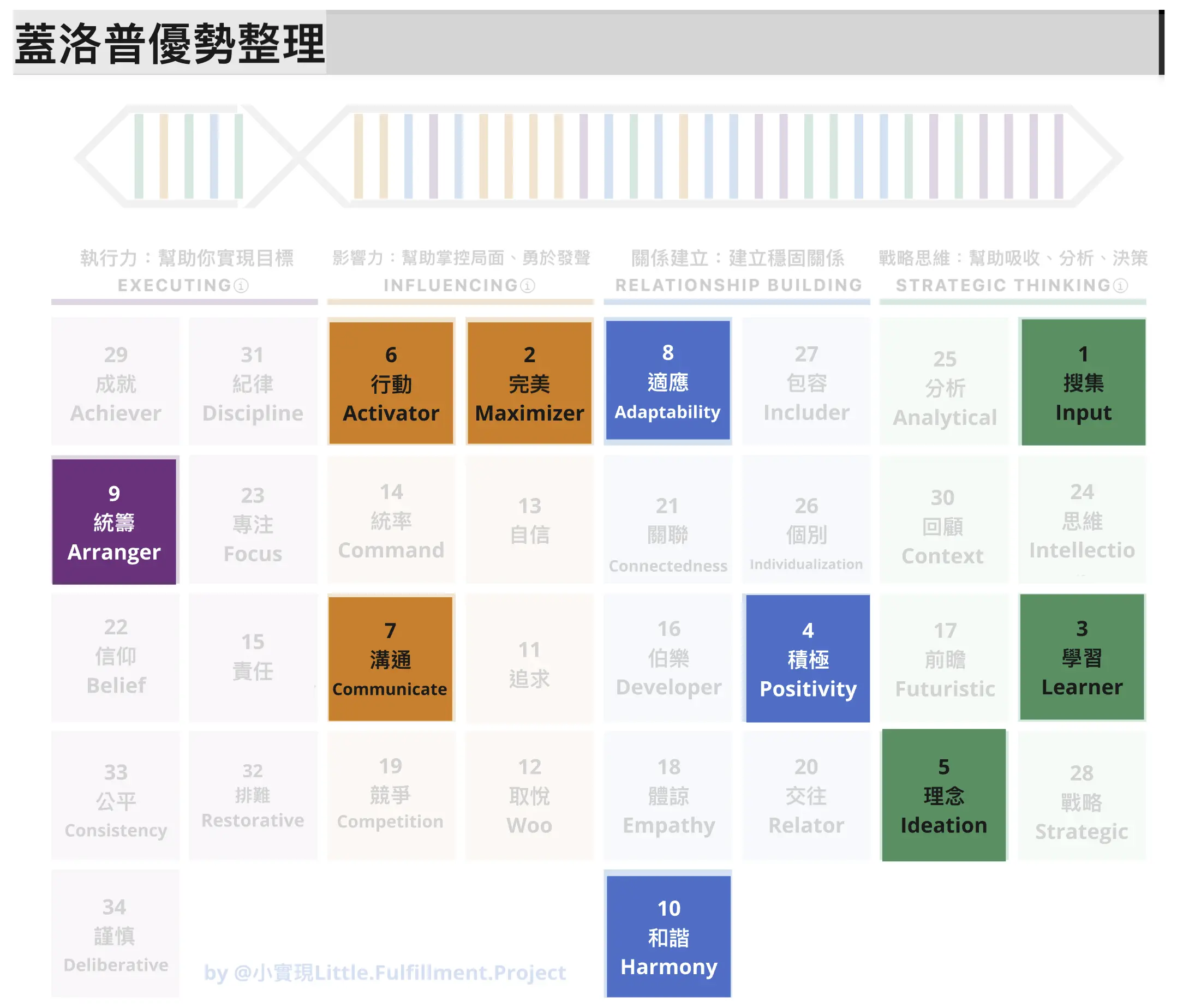Image resolution: width=1183 pixels, height=1008 pixels.
Task: Select the RELATIONSHIP BUILDING category header
Action: [738, 285]
